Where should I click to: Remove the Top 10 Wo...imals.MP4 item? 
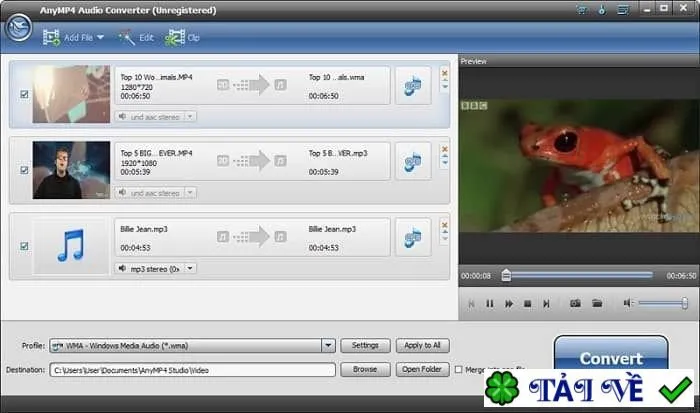tap(445, 72)
